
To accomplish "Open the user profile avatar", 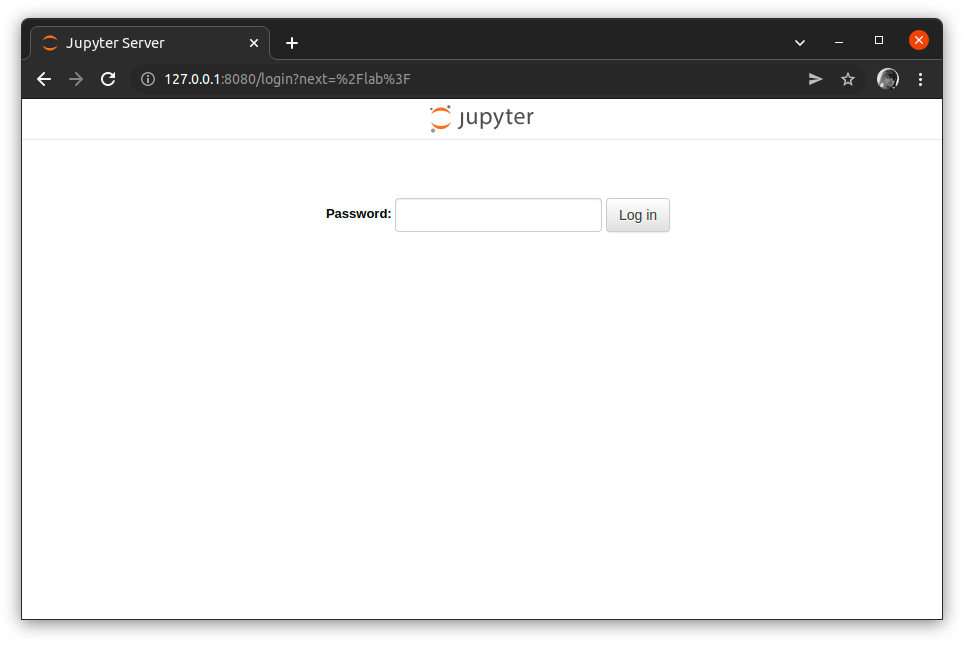I will [x=887, y=79].
